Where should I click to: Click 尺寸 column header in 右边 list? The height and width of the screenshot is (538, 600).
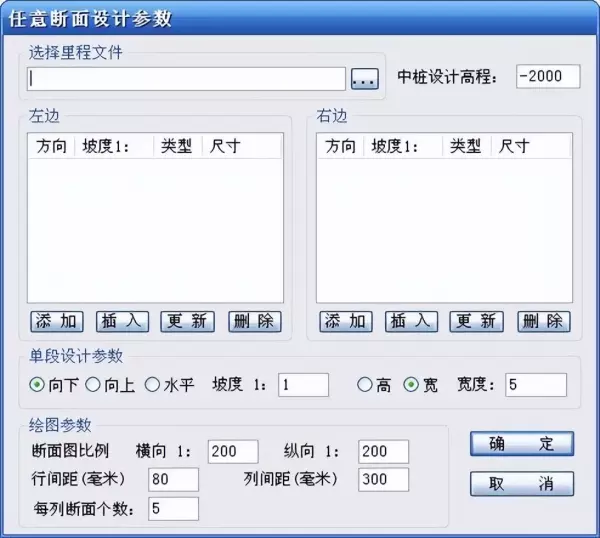point(531,146)
